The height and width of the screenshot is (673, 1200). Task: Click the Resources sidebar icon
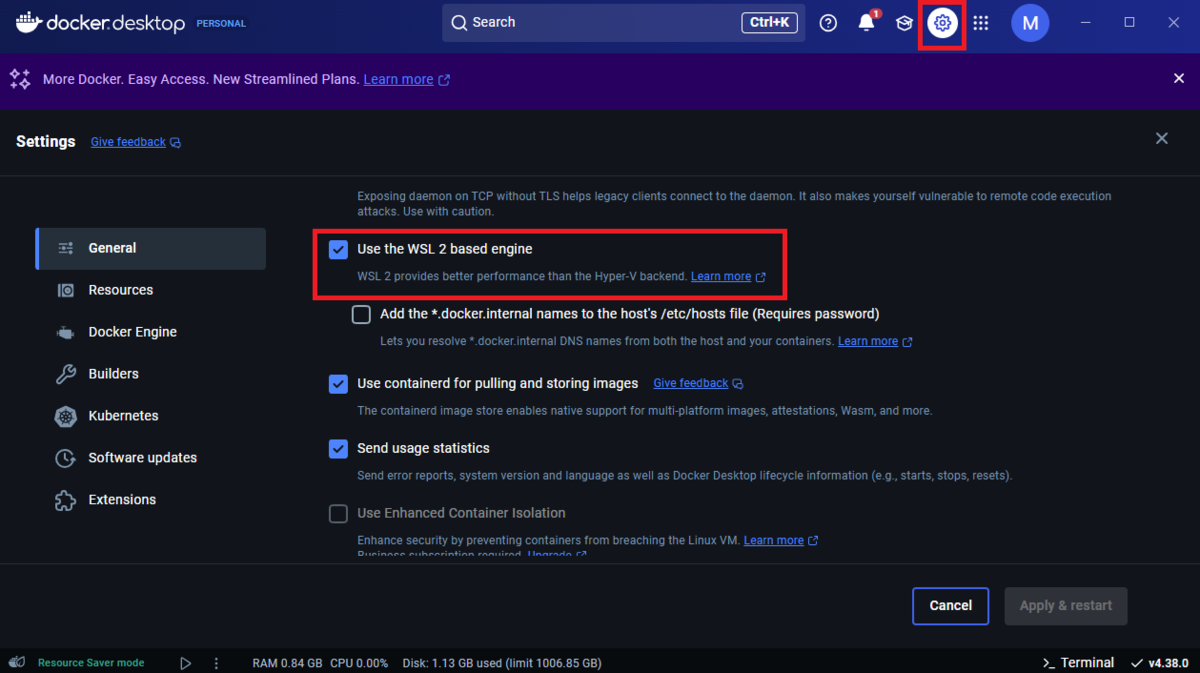coord(66,290)
